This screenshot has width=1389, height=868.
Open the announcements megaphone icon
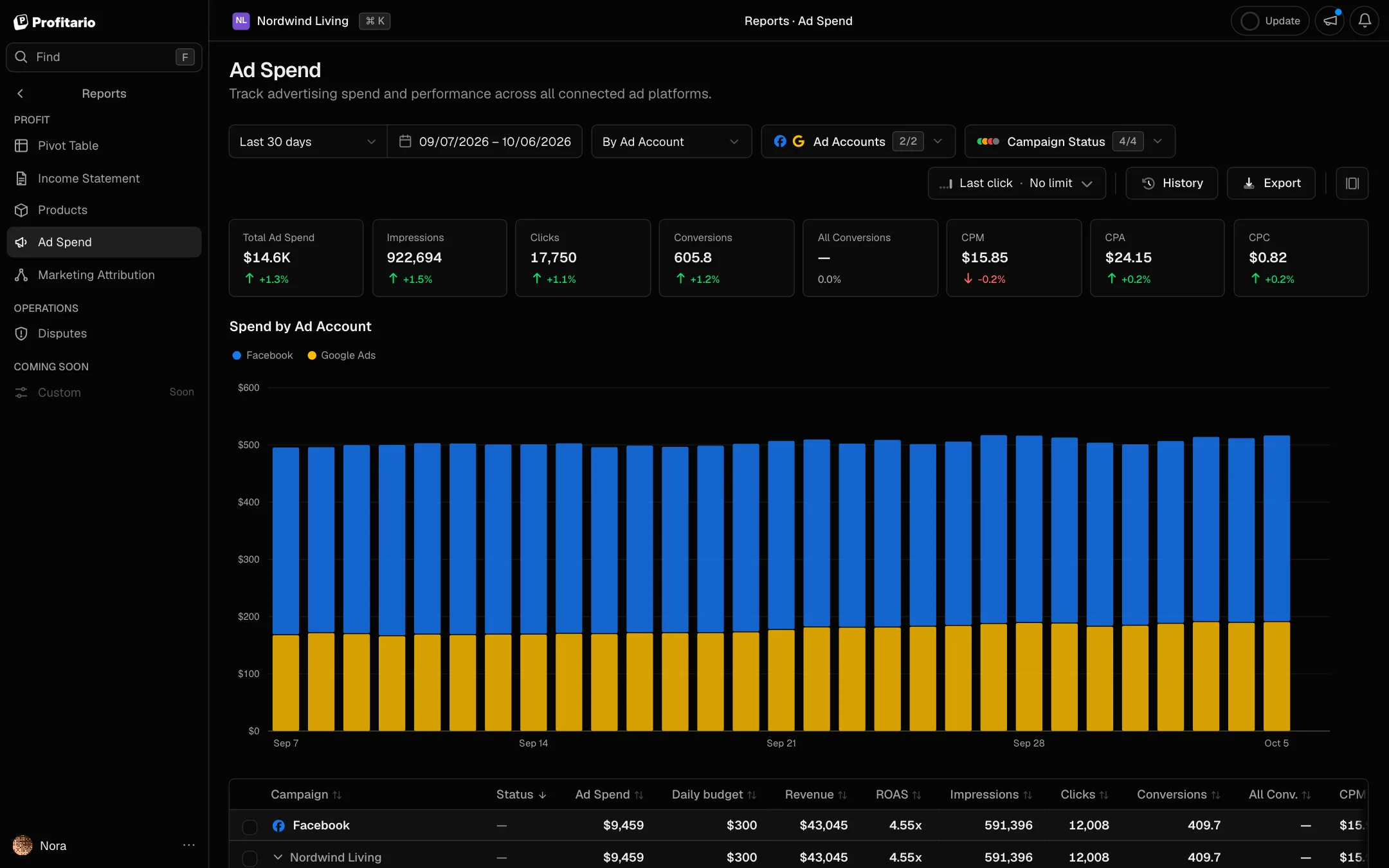1330,21
